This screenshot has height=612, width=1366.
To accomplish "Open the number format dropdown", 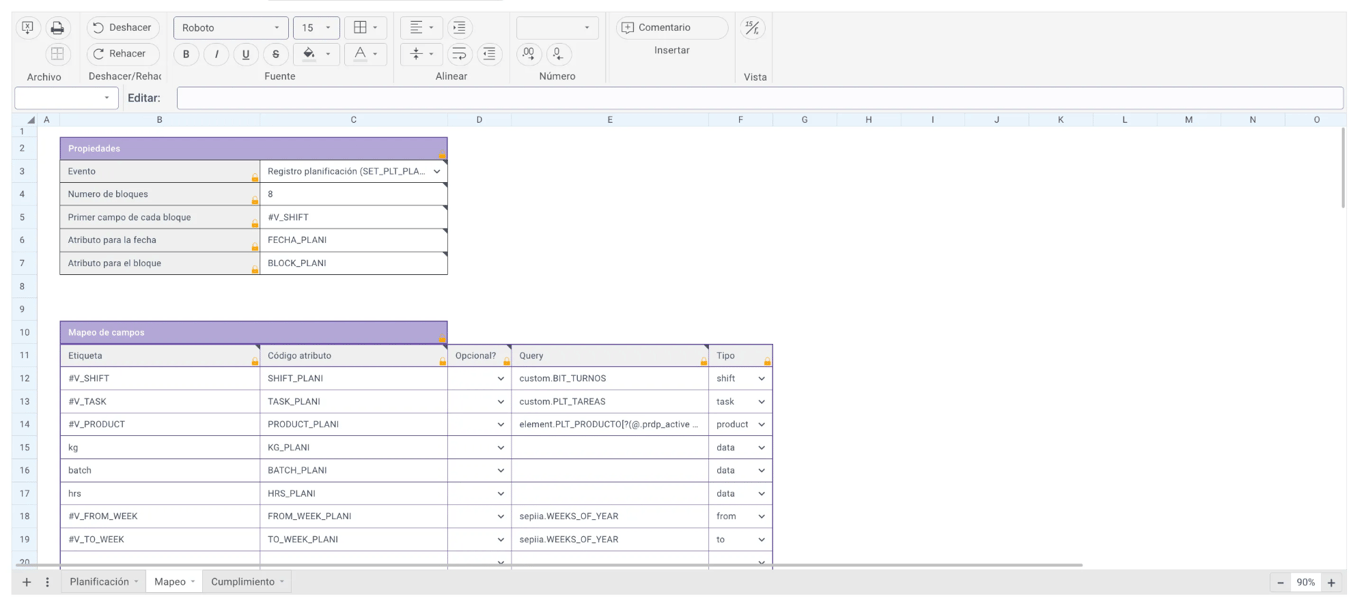I will (557, 28).
